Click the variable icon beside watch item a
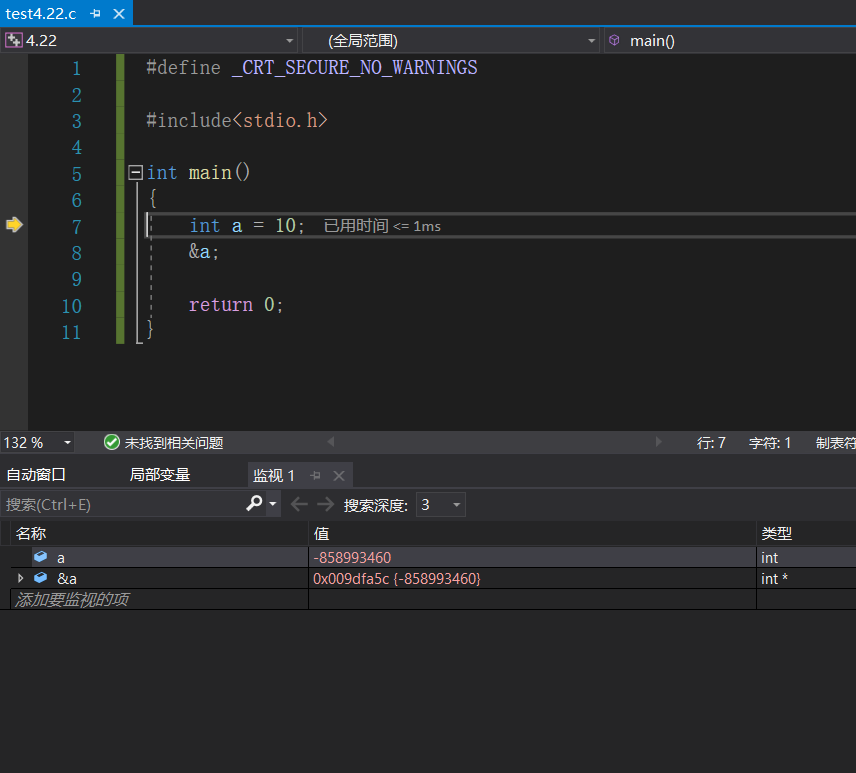 pos(40,557)
